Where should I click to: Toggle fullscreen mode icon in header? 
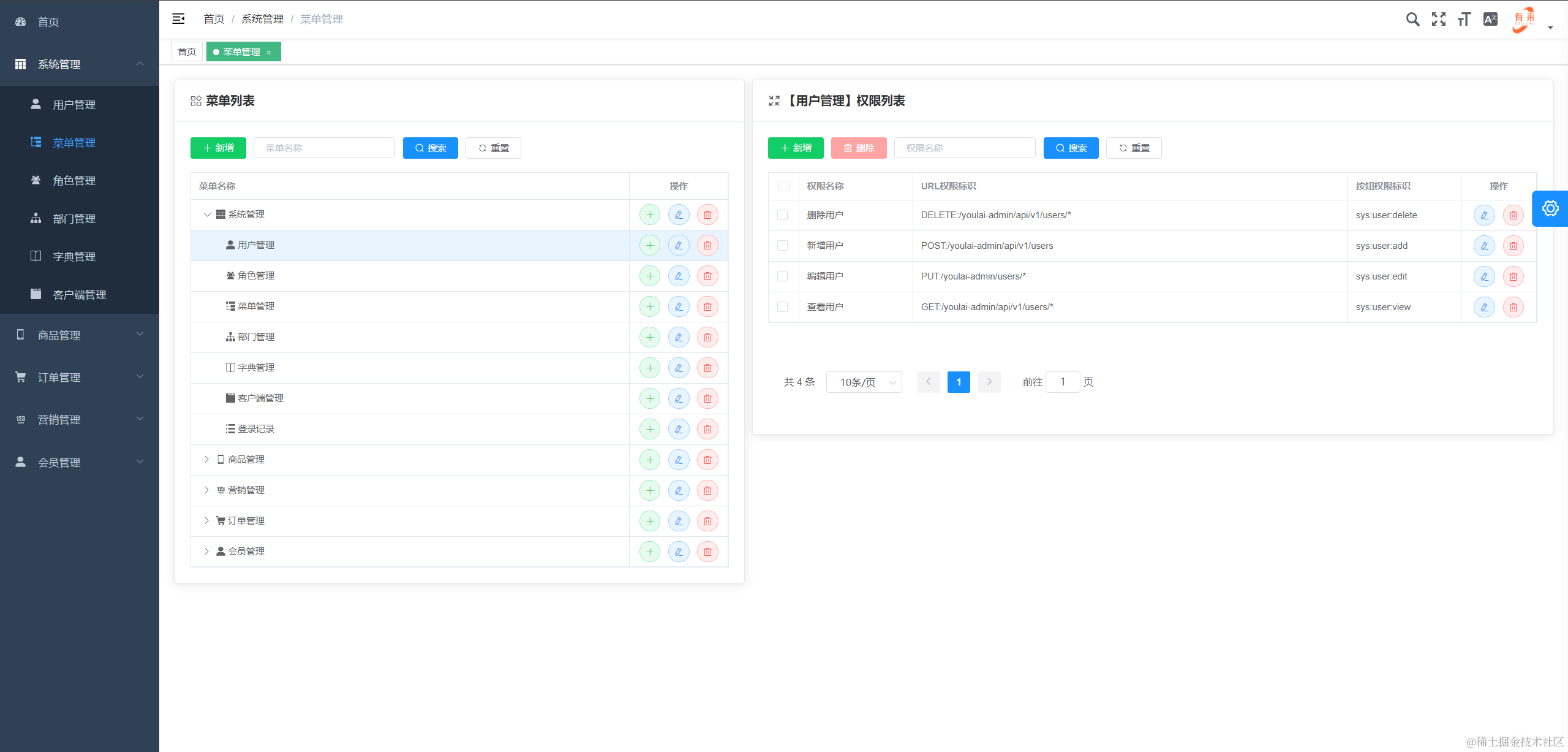(1438, 20)
